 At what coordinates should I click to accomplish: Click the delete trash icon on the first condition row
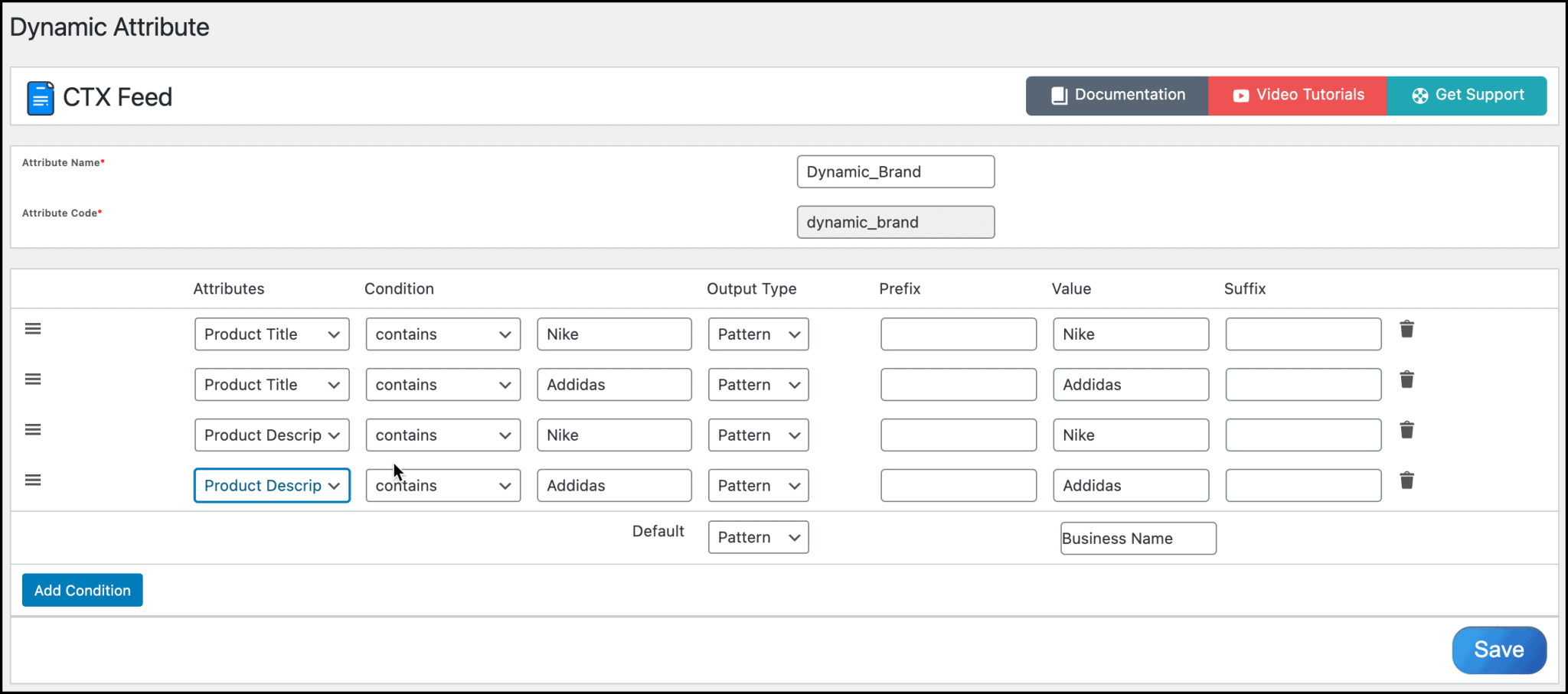click(x=1407, y=328)
